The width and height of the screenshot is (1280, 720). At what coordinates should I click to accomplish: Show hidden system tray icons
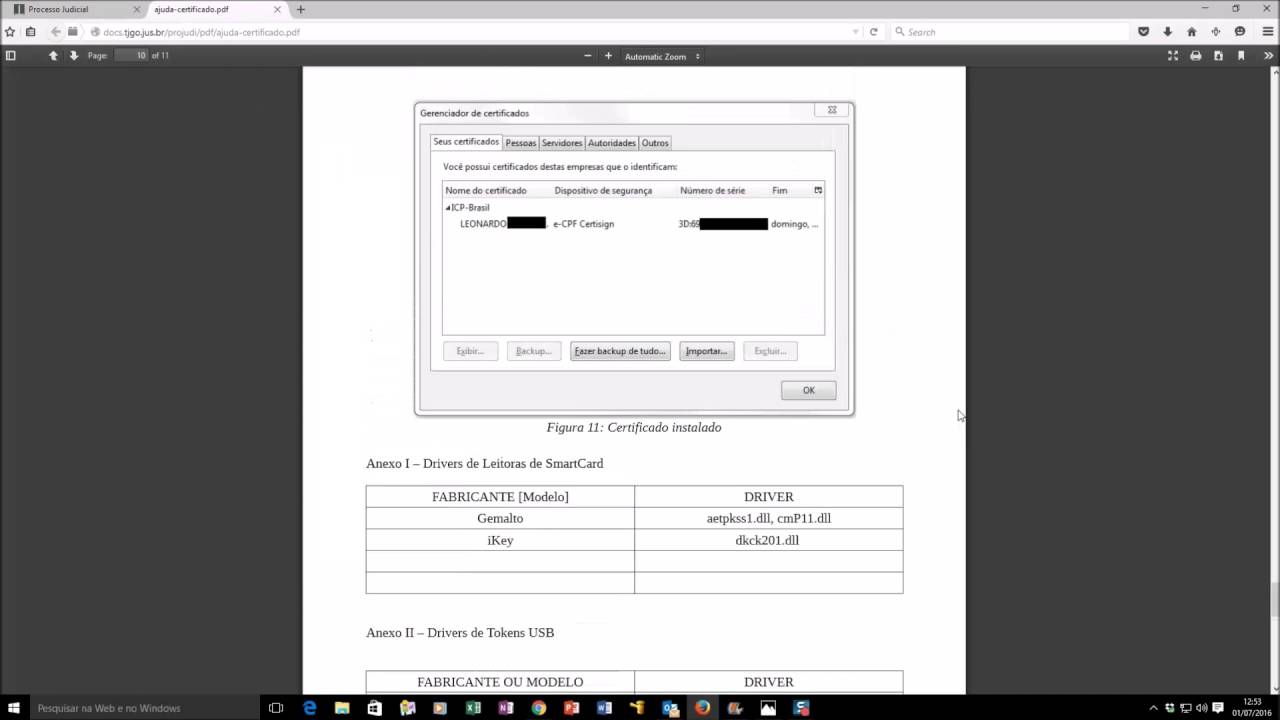[x=1153, y=708]
